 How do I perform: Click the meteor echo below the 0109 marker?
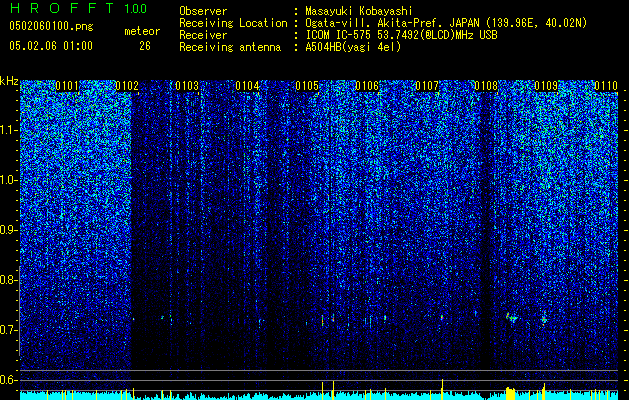coord(544,320)
